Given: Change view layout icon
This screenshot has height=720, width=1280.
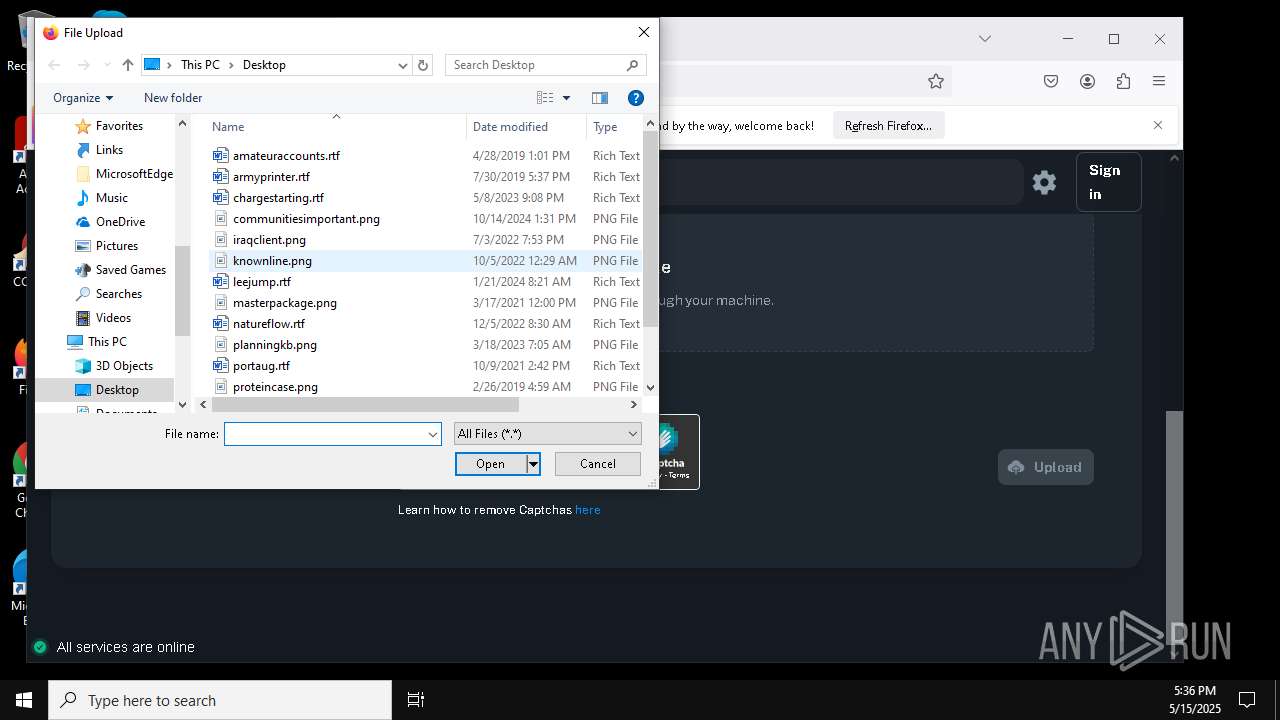Looking at the screenshot, I should 545,98.
